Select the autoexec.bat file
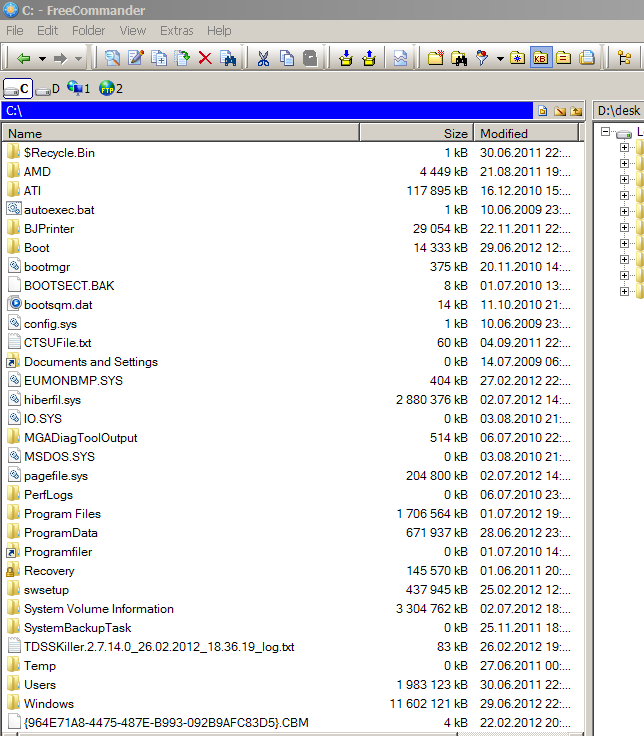This screenshot has height=736, width=644. 59,210
